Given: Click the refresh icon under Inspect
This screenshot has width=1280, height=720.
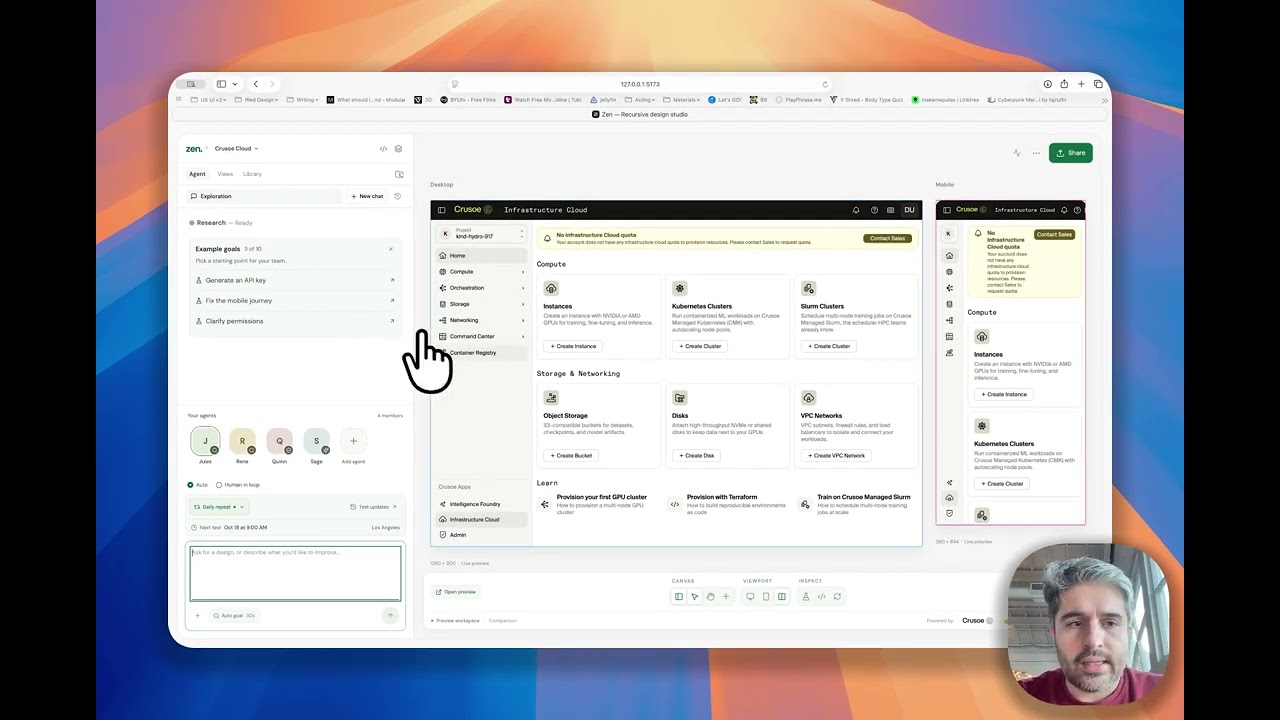Looking at the screenshot, I should tap(837, 596).
